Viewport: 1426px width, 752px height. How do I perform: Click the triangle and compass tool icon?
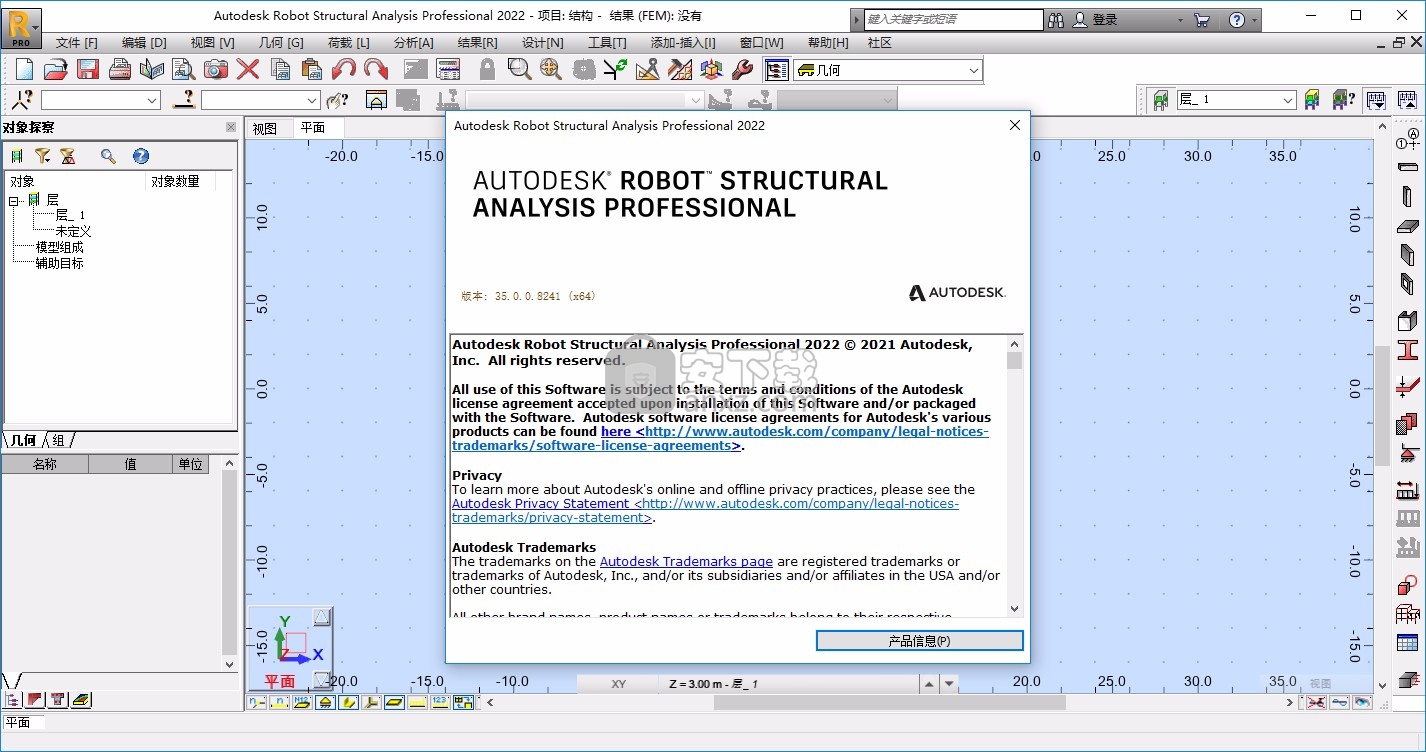coord(647,69)
